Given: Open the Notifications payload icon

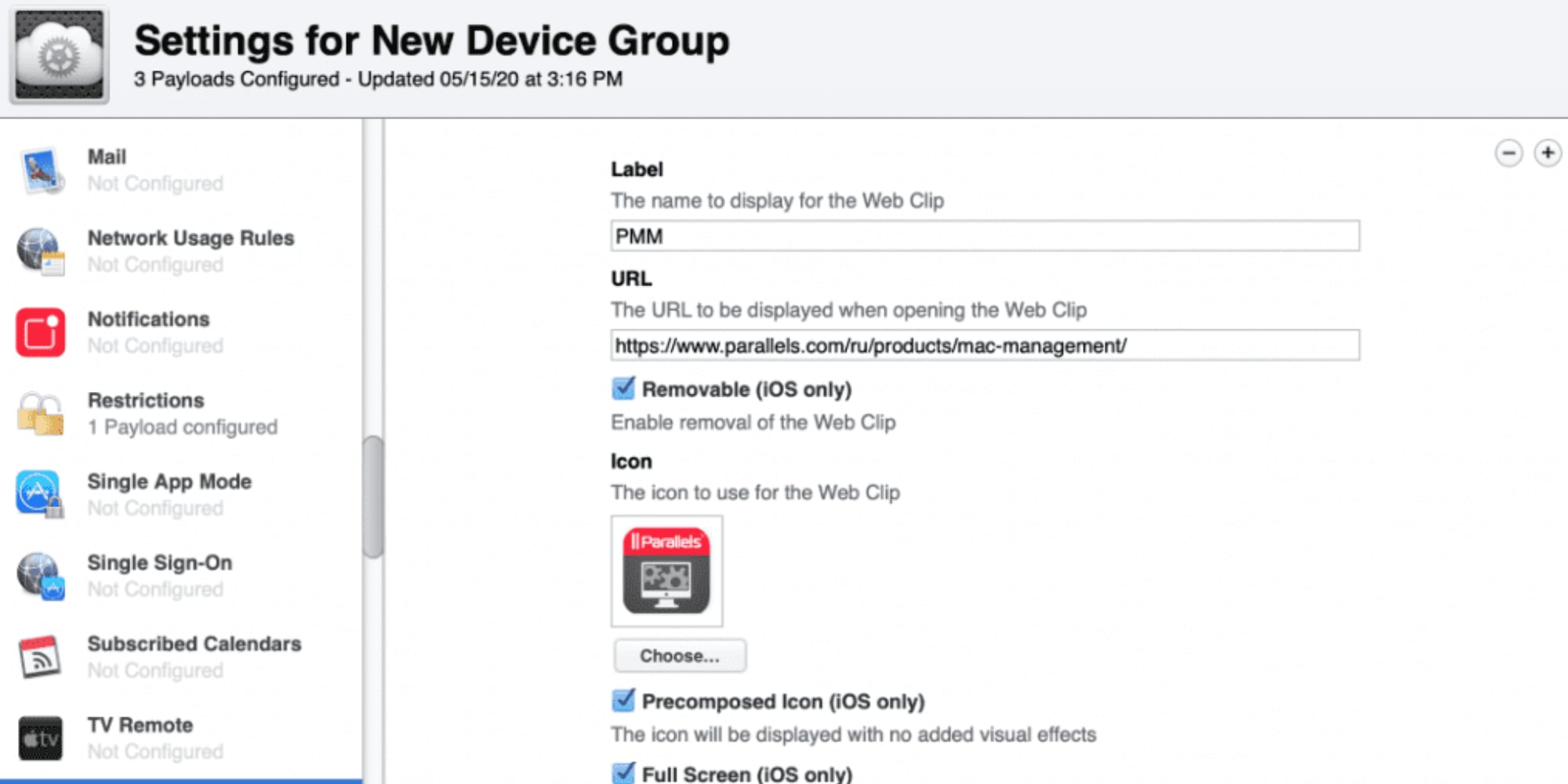Looking at the screenshot, I should click(x=41, y=332).
